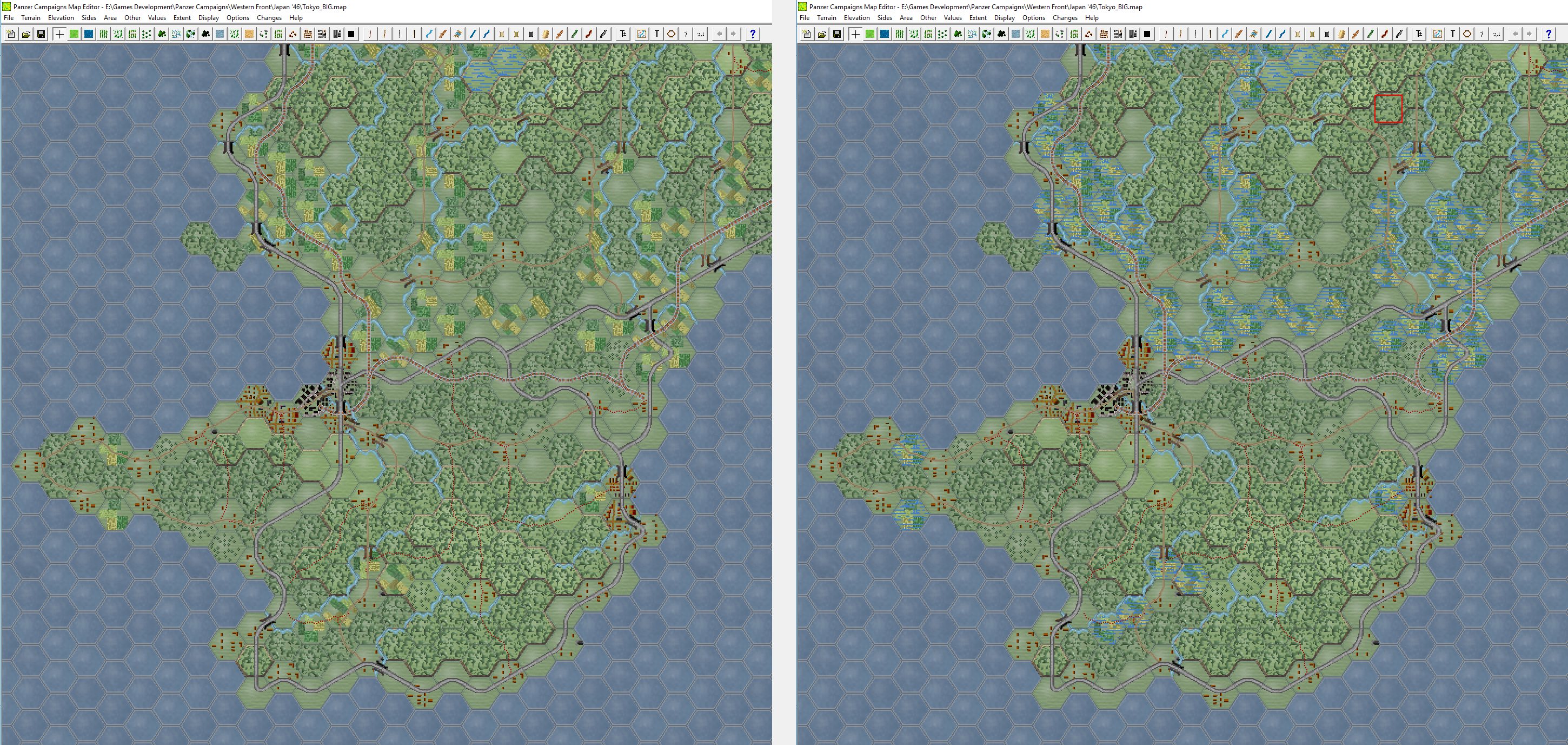Select the solid black square tool, right window
The width and height of the screenshot is (1568, 745).
pos(1148,34)
